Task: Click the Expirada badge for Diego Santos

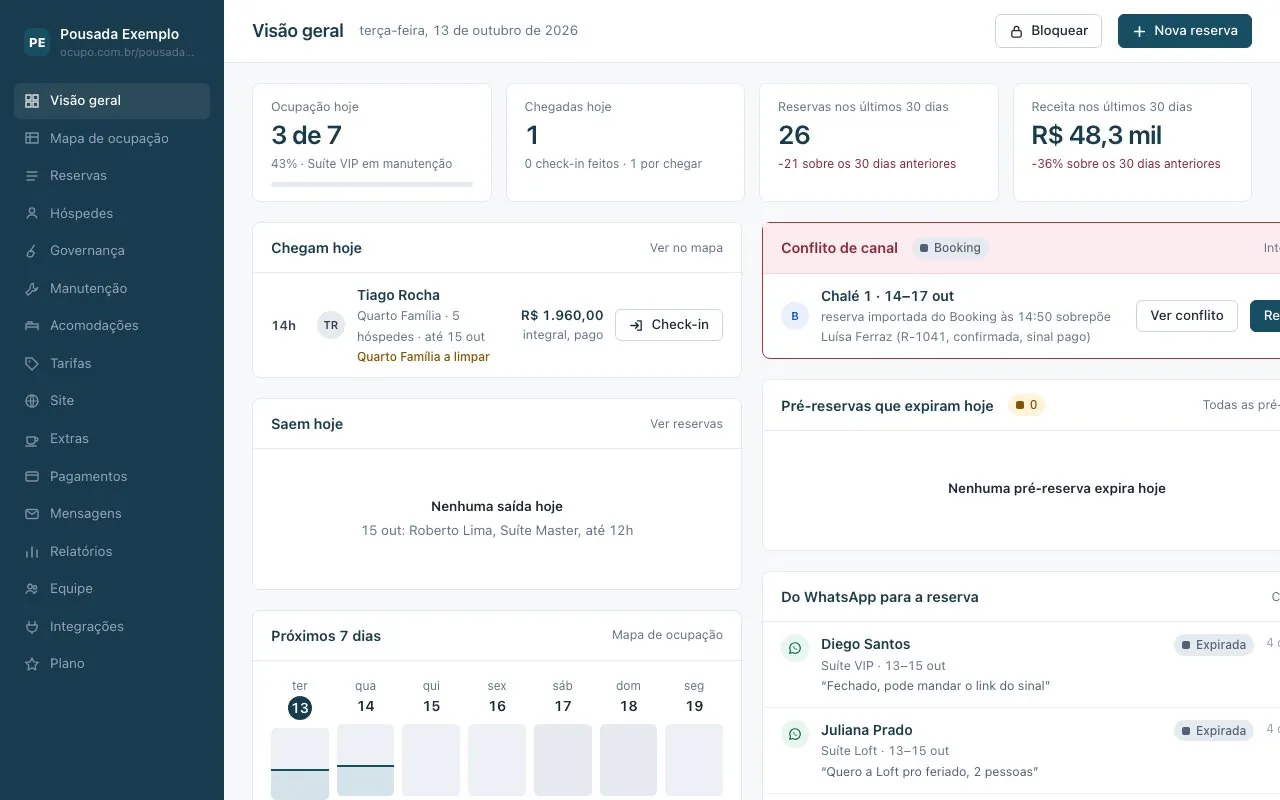Action: (1214, 645)
